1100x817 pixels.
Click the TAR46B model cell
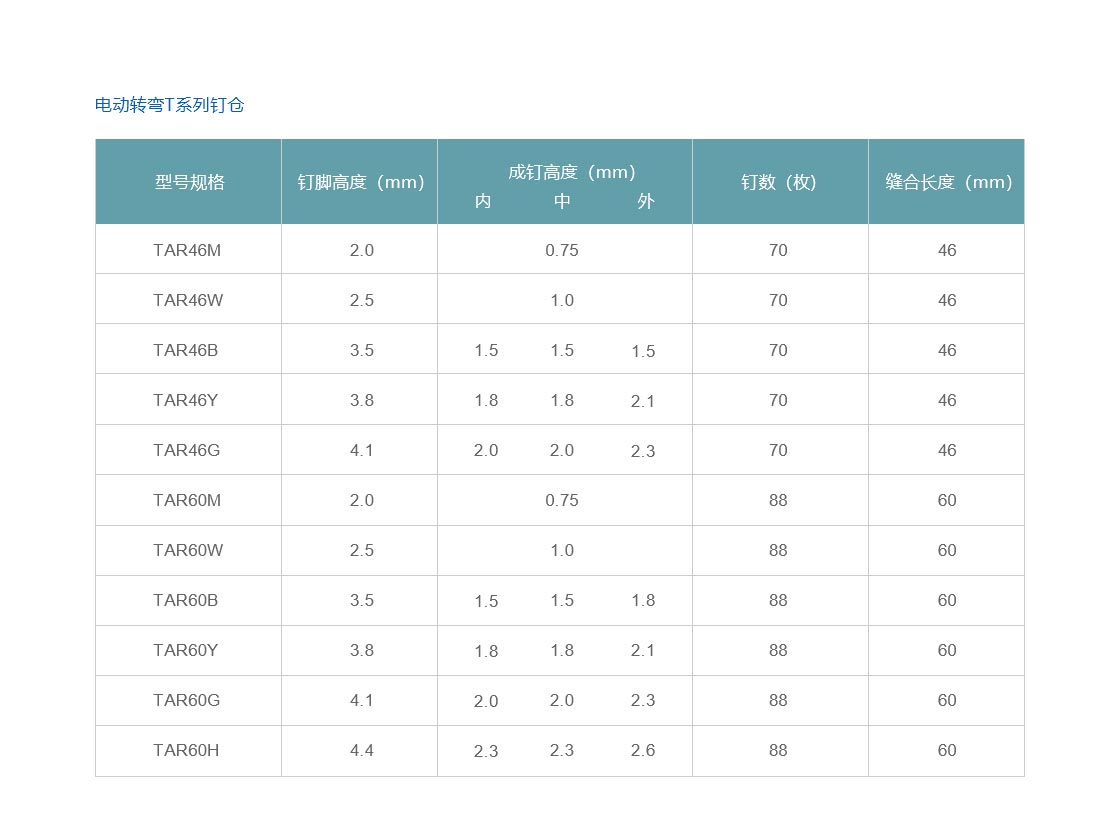(x=186, y=350)
